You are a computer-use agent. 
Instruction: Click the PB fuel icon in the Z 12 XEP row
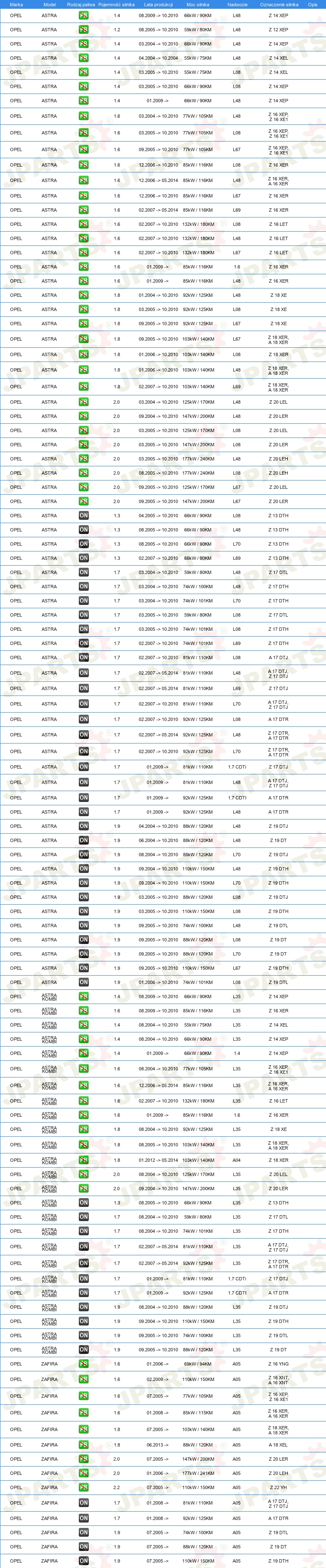point(83,30)
